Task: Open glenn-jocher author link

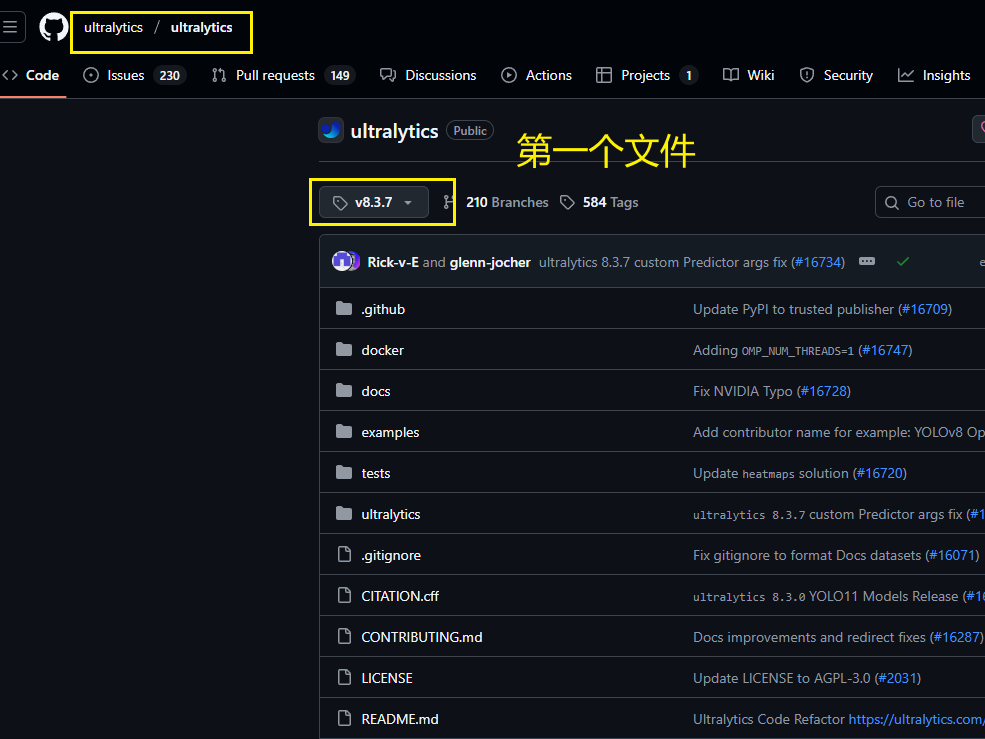Action: coord(490,262)
